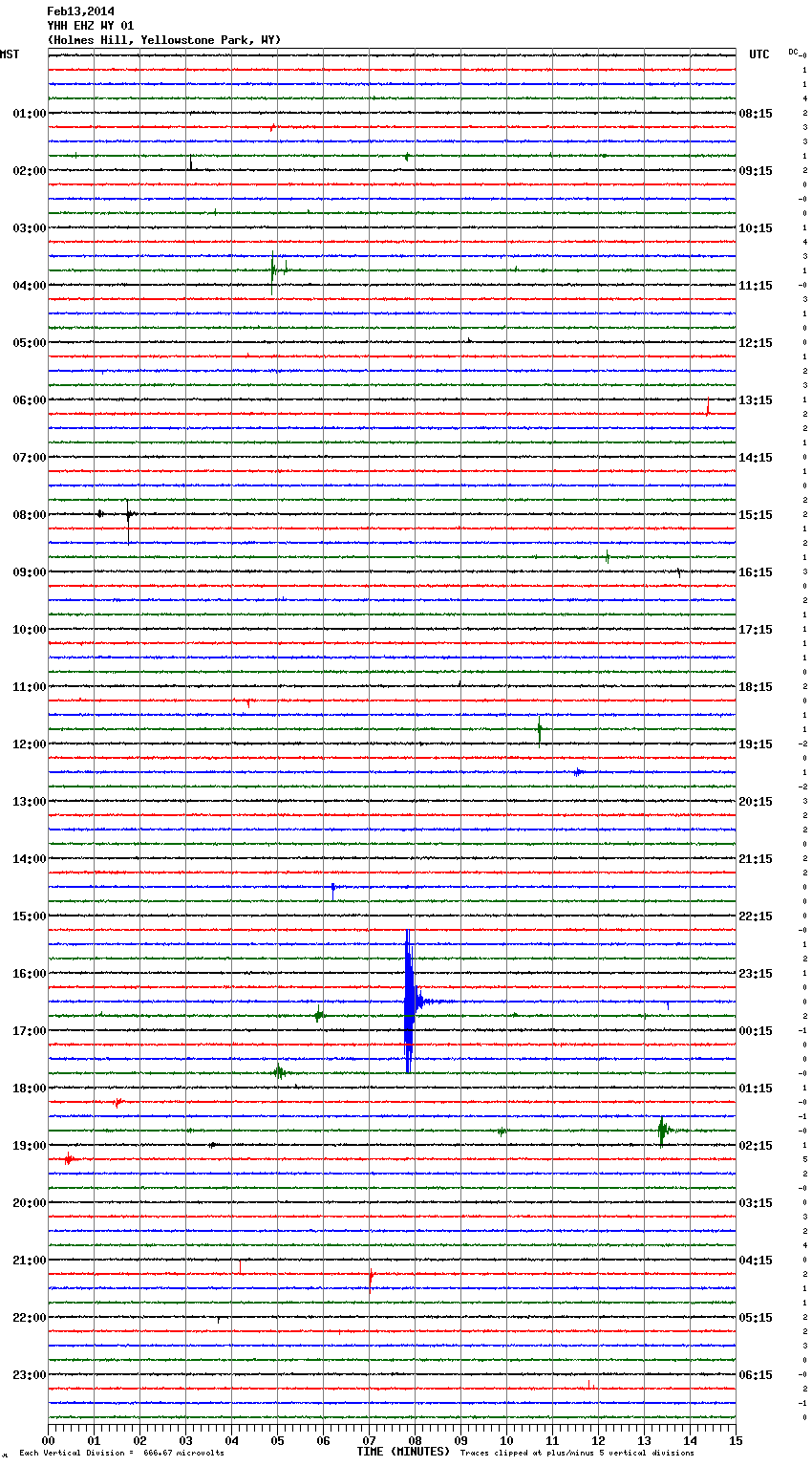The image size is (812, 1466).
Task: Click the large blue seismic event burst
Action: click(409, 1002)
